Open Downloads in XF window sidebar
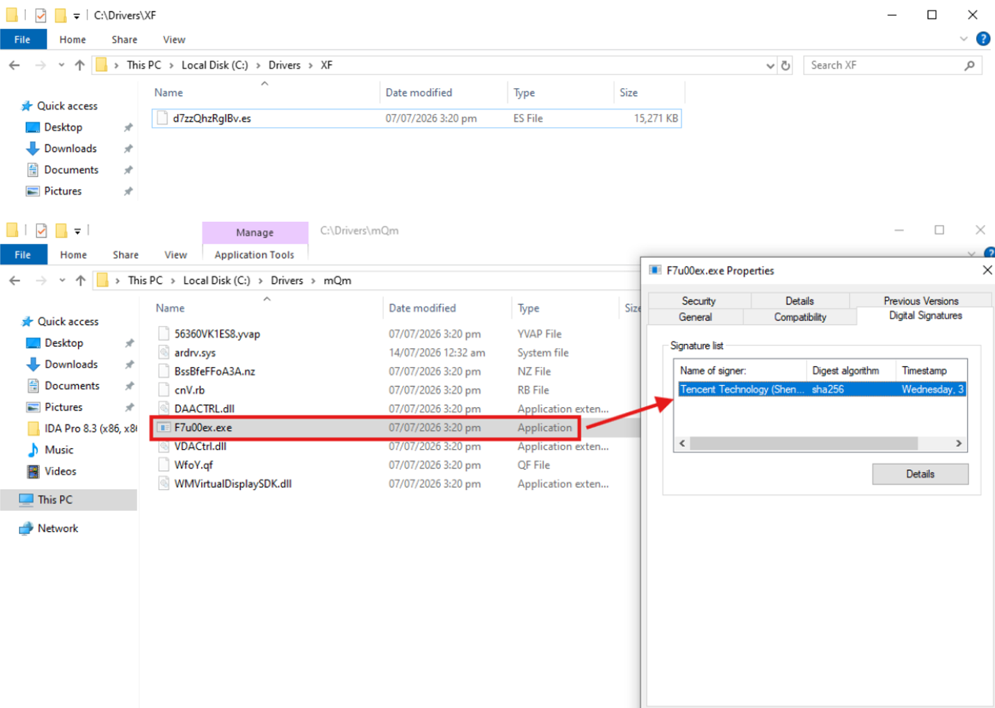995x708 pixels. click(70, 148)
